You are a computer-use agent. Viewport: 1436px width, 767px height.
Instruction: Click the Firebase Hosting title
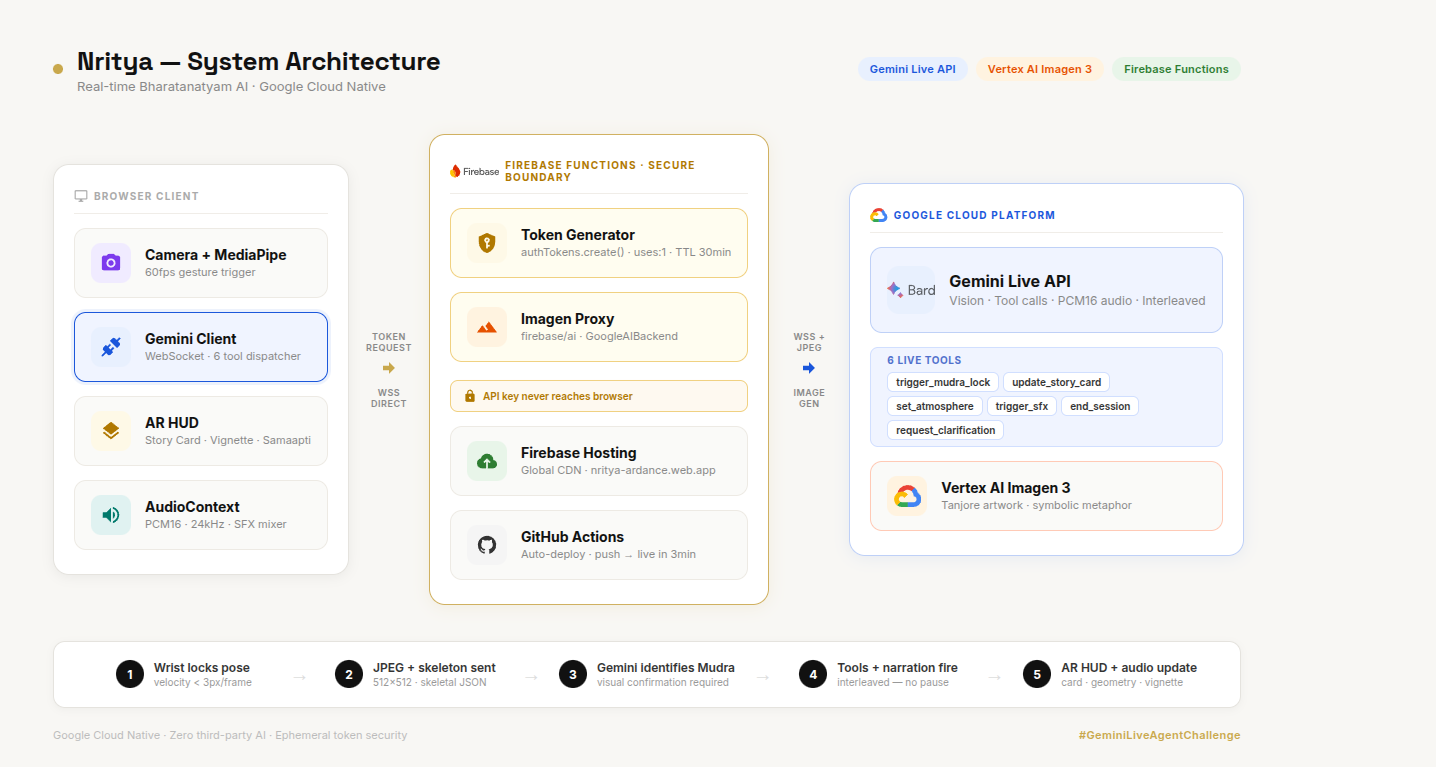pos(579,453)
